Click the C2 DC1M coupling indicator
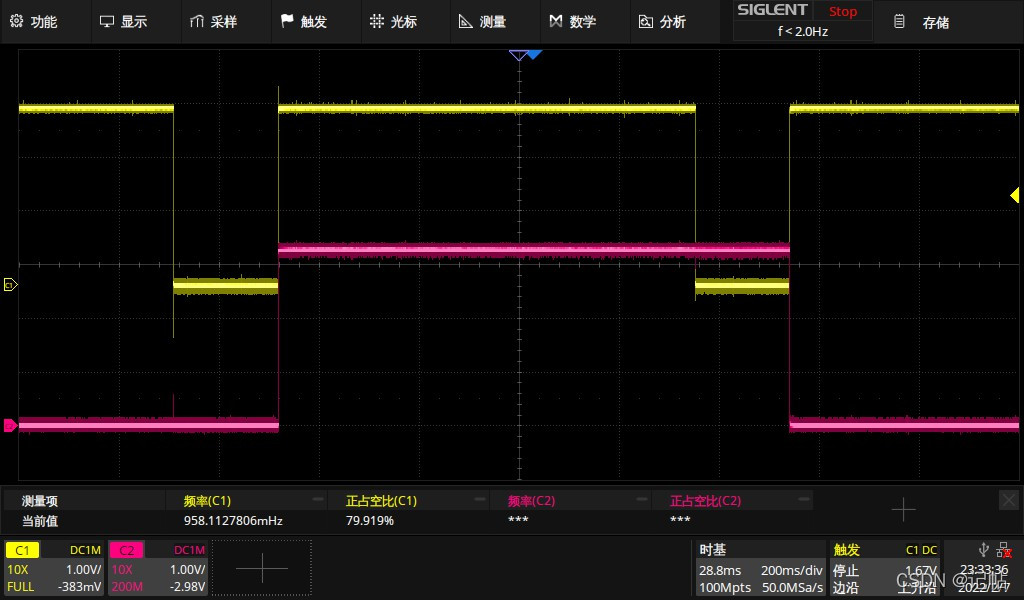The width and height of the screenshot is (1024, 600). point(189,550)
